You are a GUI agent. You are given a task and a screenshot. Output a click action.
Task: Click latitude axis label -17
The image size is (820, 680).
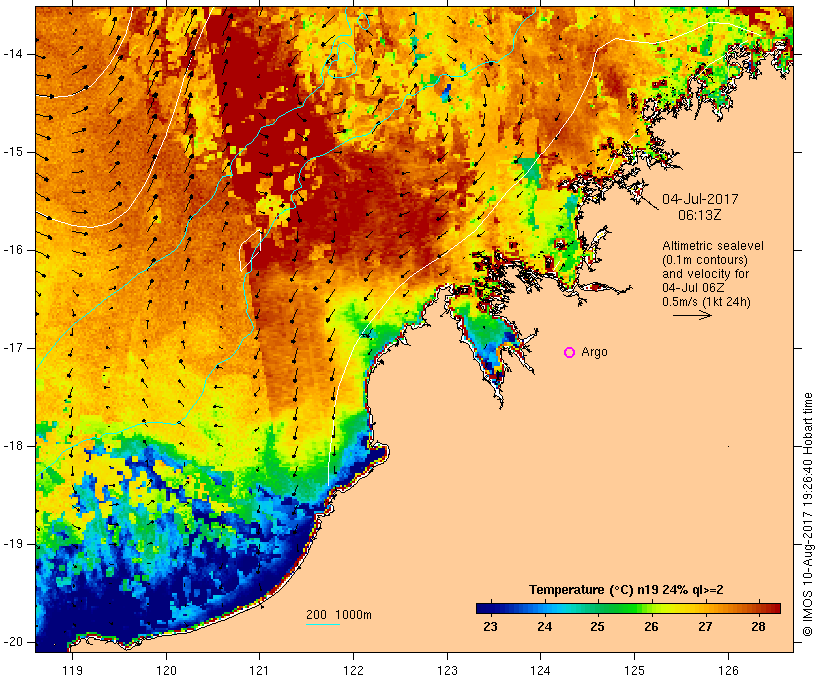(x=13, y=348)
